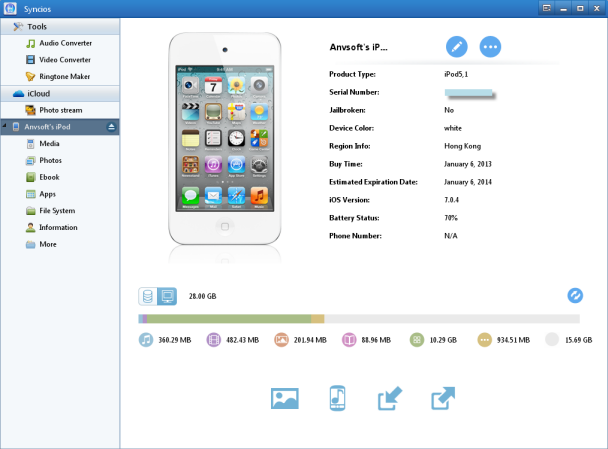Open more device options (three dots)
This screenshot has height=449, width=608.
pyautogui.click(x=490, y=47)
